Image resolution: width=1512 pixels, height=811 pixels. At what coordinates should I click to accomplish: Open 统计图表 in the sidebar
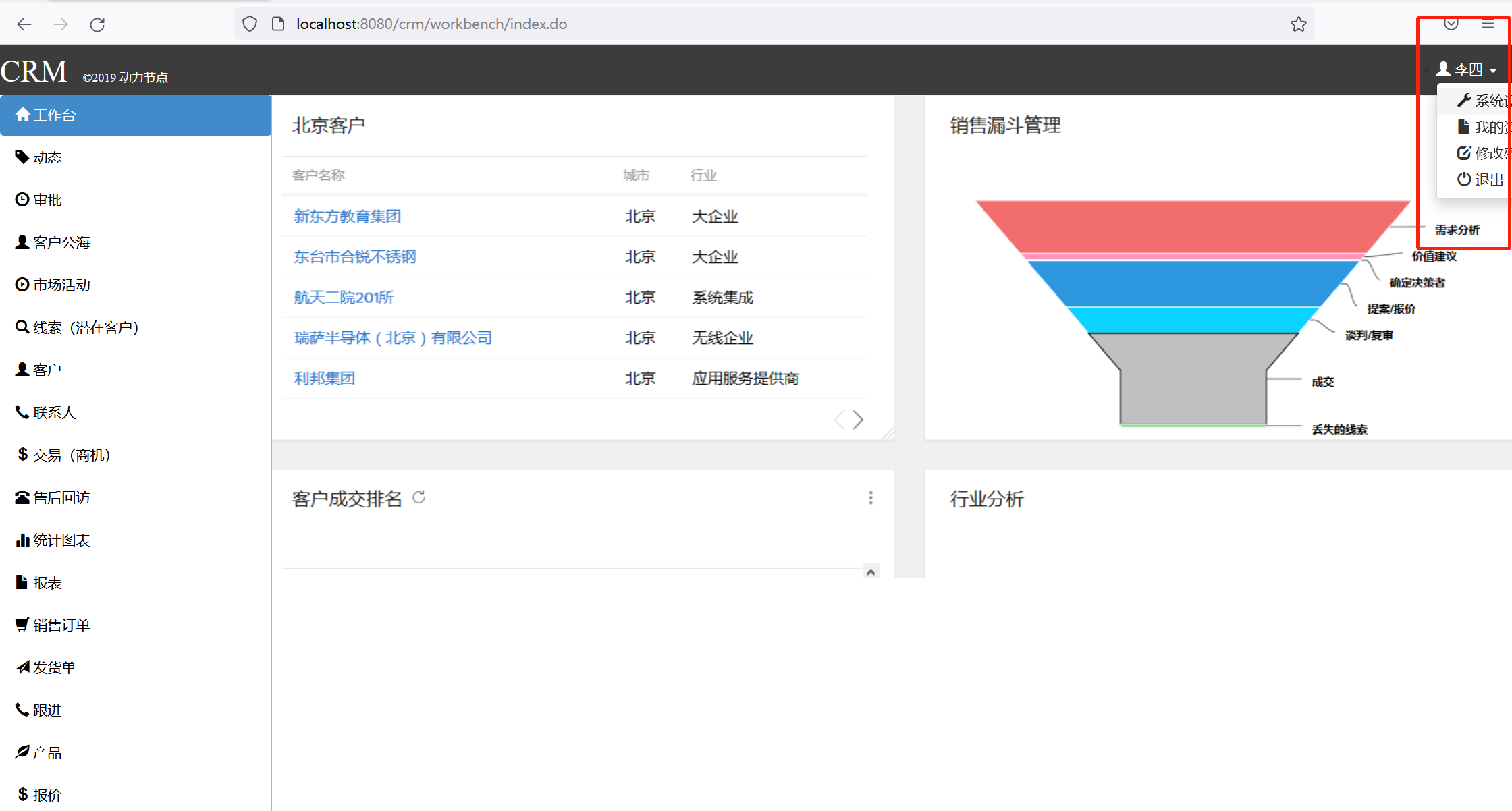click(61, 540)
